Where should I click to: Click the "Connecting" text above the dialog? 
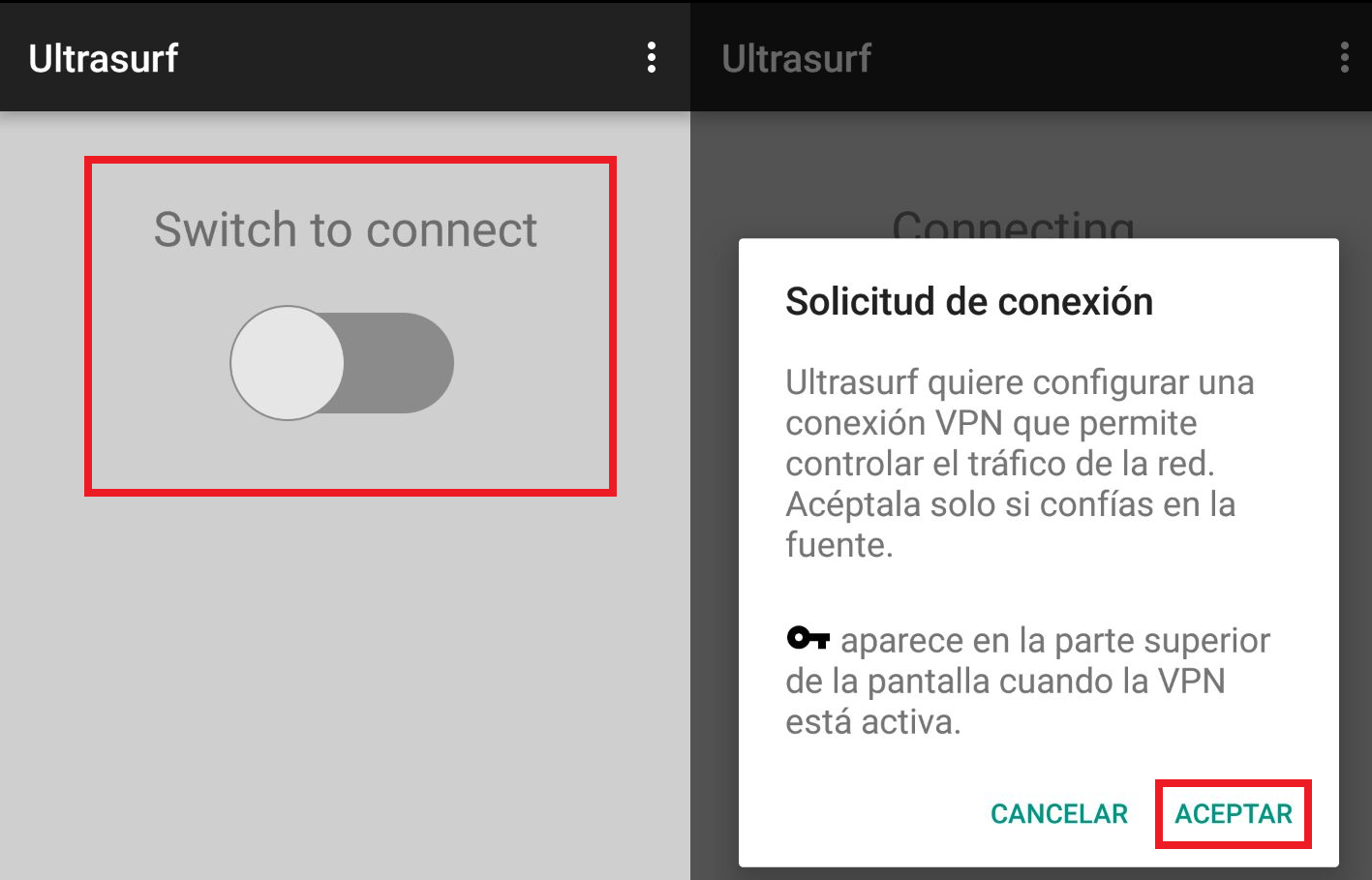click(1013, 223)
